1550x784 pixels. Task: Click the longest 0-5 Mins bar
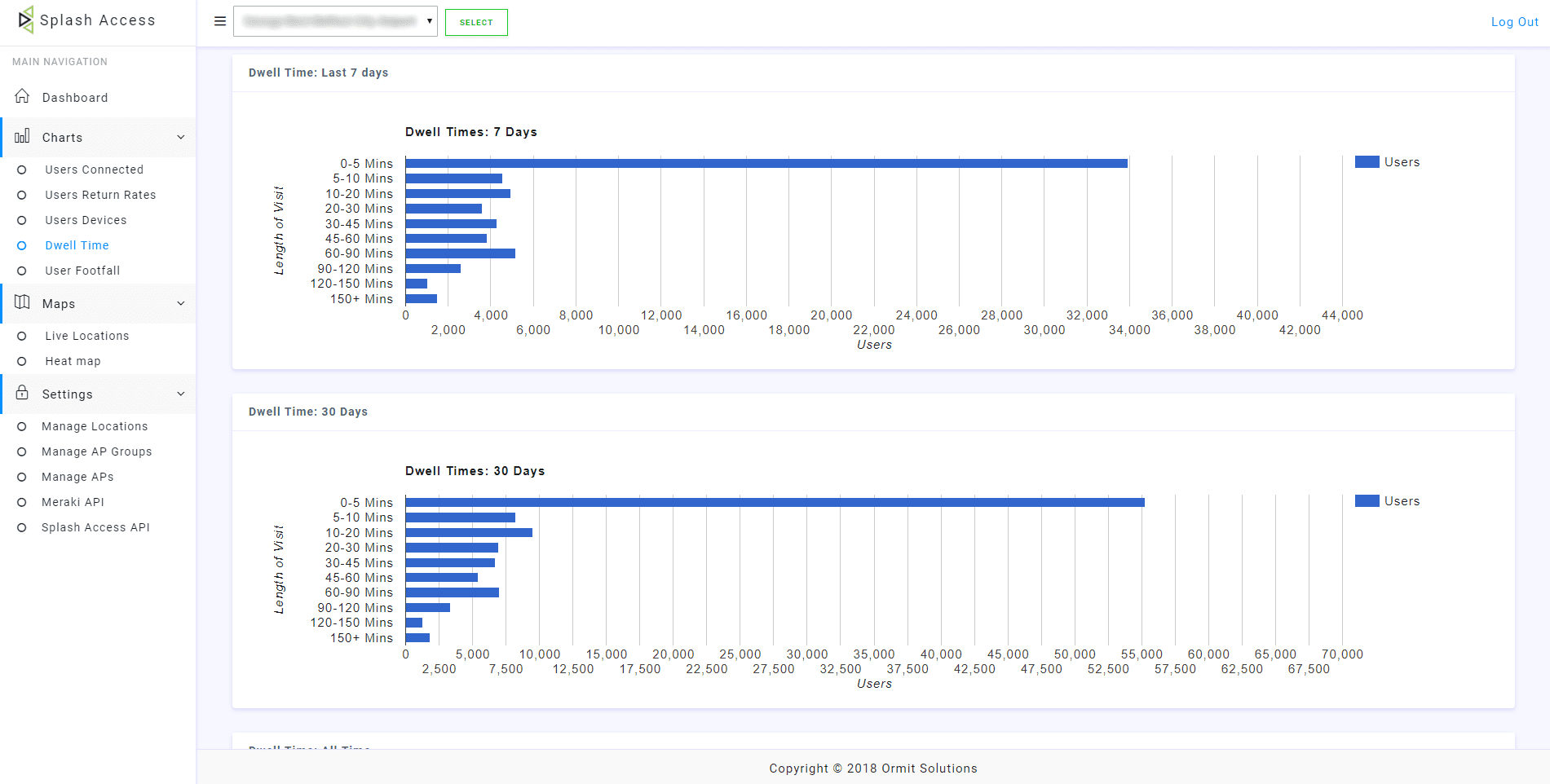click(766, 163)
